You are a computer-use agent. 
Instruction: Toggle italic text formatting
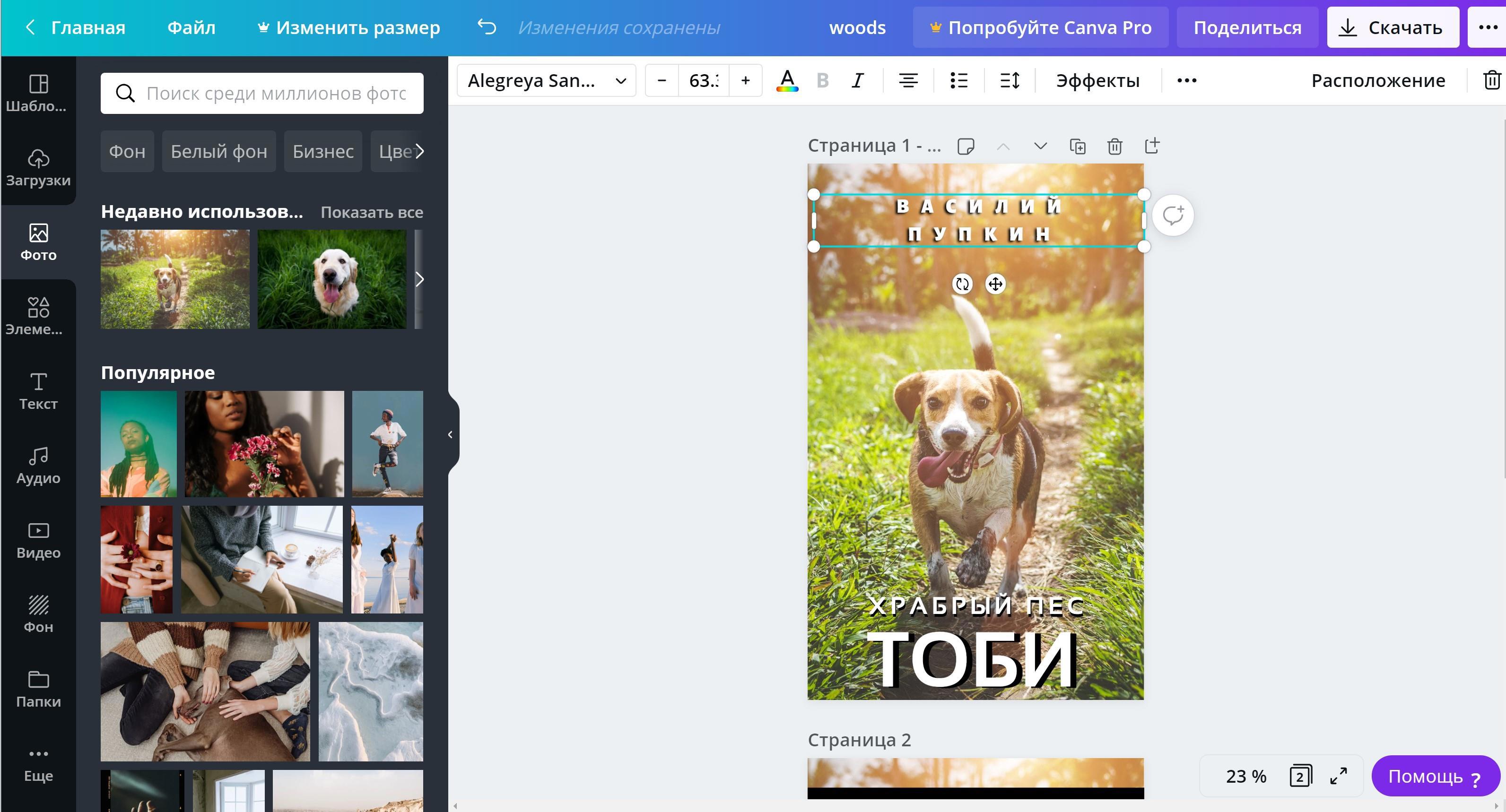[x=857, y=81]
